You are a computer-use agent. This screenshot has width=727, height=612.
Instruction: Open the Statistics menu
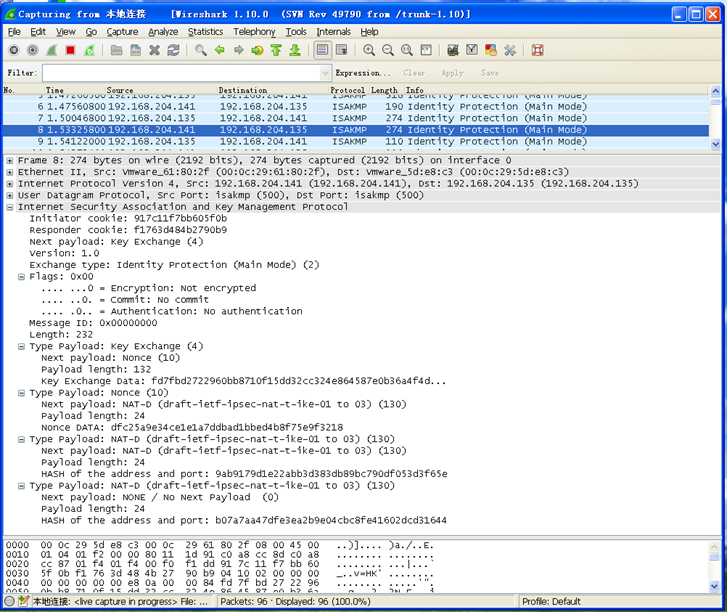pyautogui.click(x=205, y=32)
